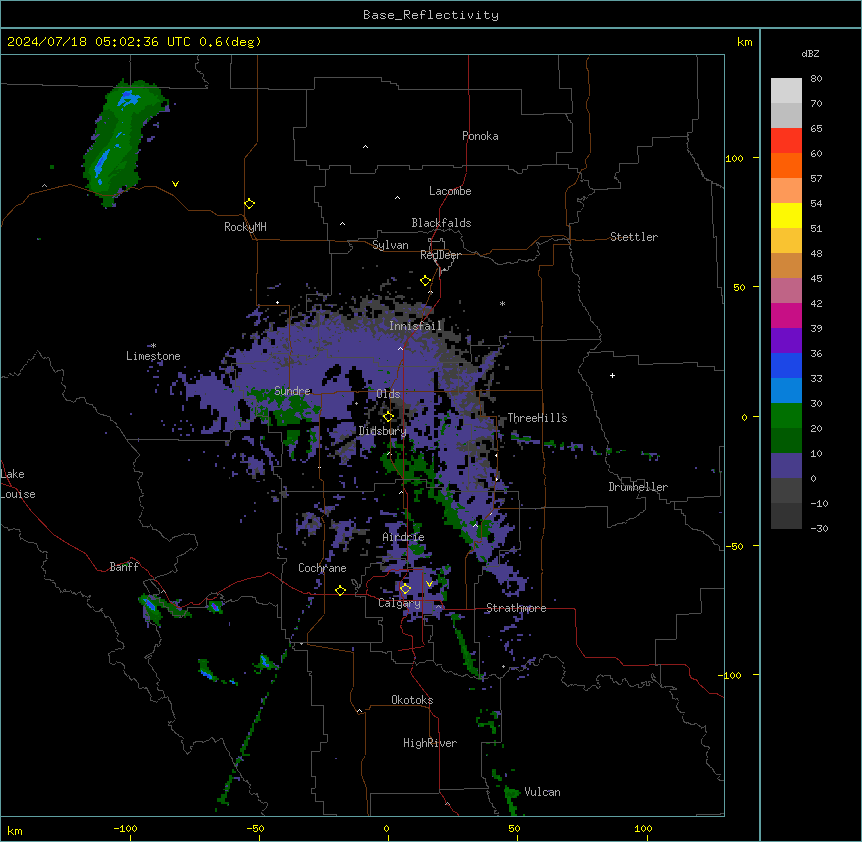This screenshot has height=842, width=862.
Task: Select the Airdrie city label
Action: pos(403,537)
